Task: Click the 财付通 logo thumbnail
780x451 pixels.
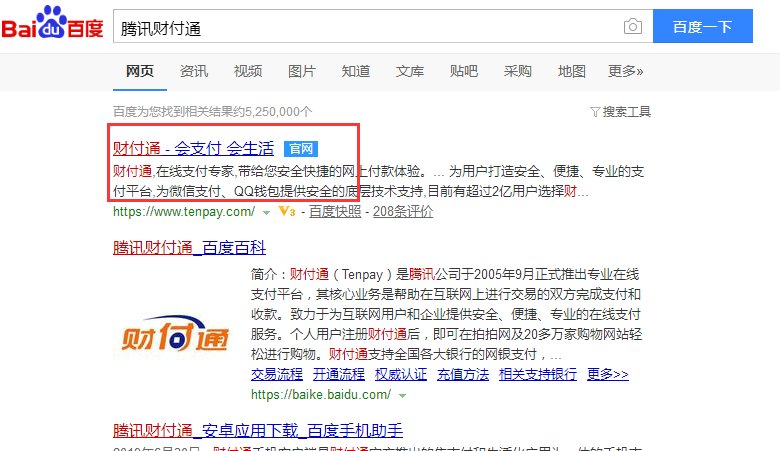Action: point(175,333)
